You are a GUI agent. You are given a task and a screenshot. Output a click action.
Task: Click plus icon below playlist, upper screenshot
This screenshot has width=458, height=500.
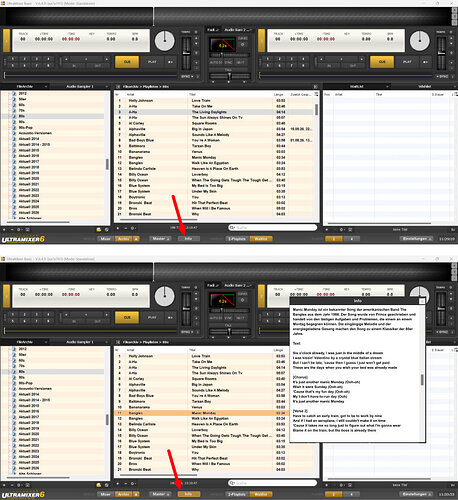[x=118, y=228]
